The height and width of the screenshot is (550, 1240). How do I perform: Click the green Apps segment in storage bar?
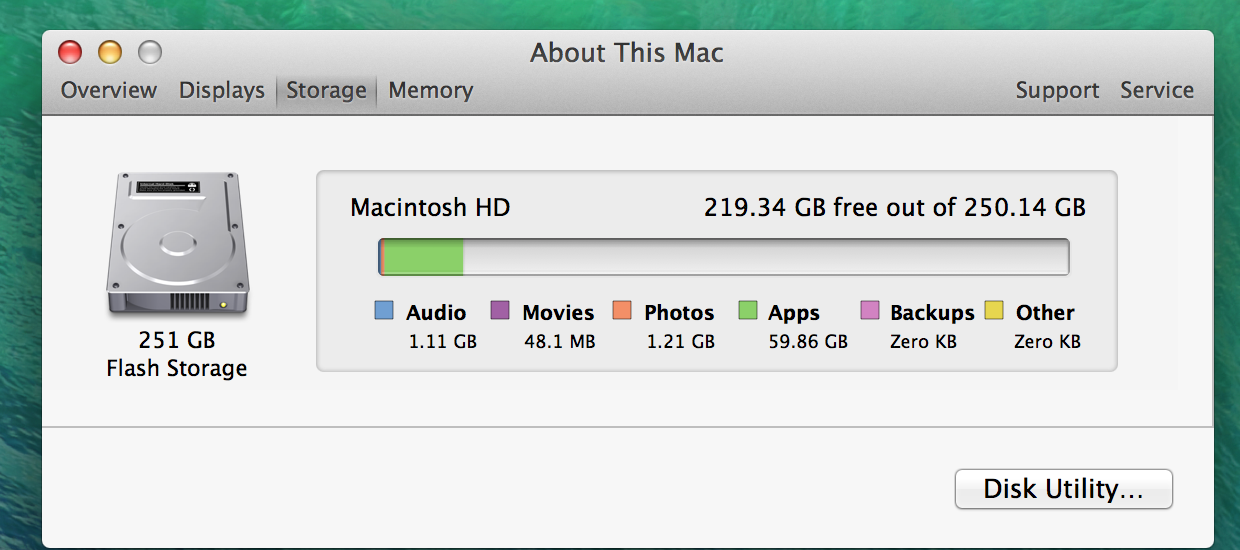coord(424,257)
